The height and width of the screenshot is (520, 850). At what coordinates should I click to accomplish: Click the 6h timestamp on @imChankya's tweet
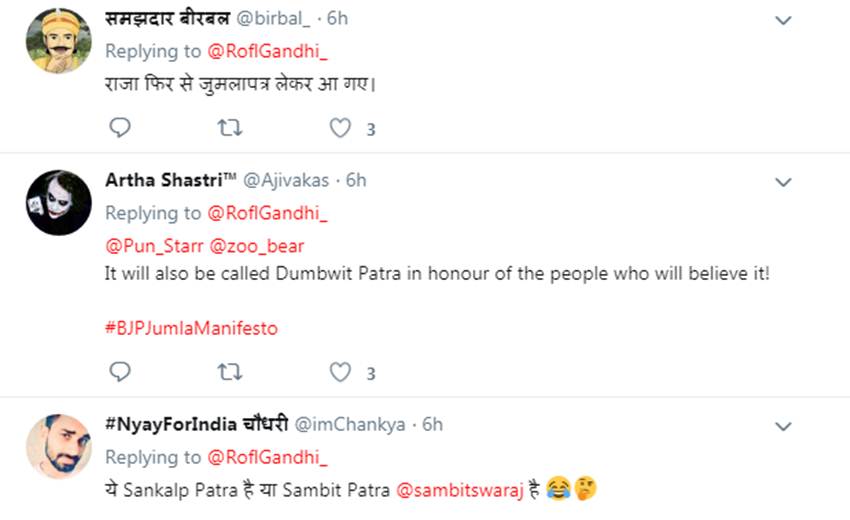[x=432, y=424]
